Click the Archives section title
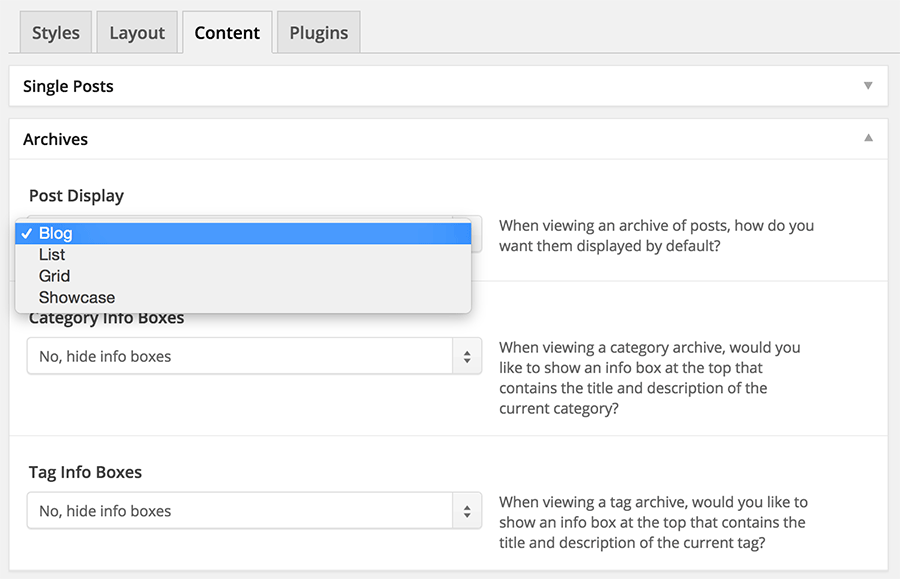 [56, 139]
